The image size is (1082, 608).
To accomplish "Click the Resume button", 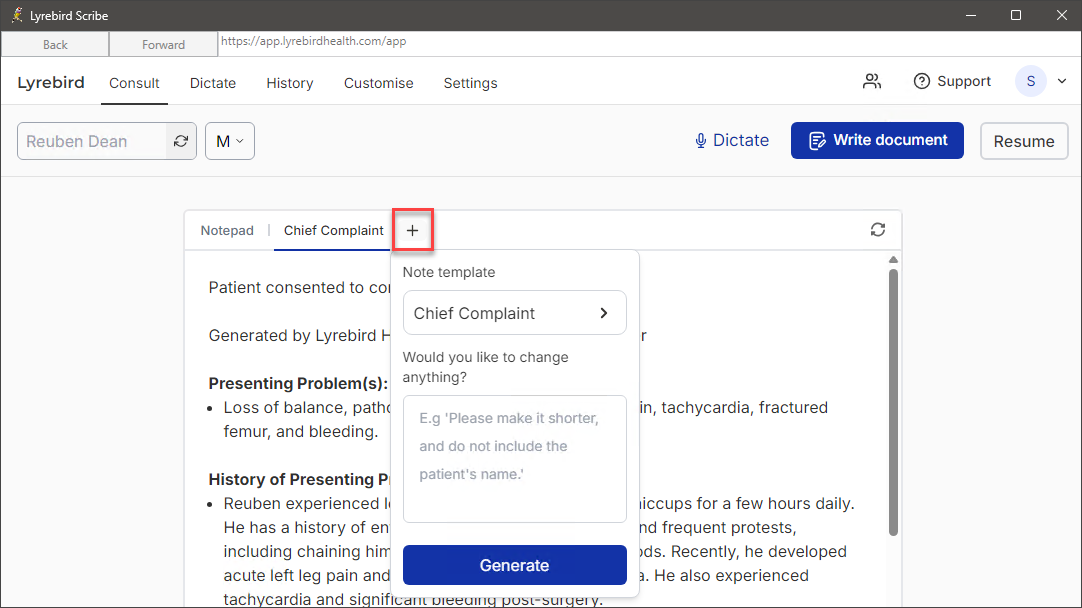I will (1024, 141).
